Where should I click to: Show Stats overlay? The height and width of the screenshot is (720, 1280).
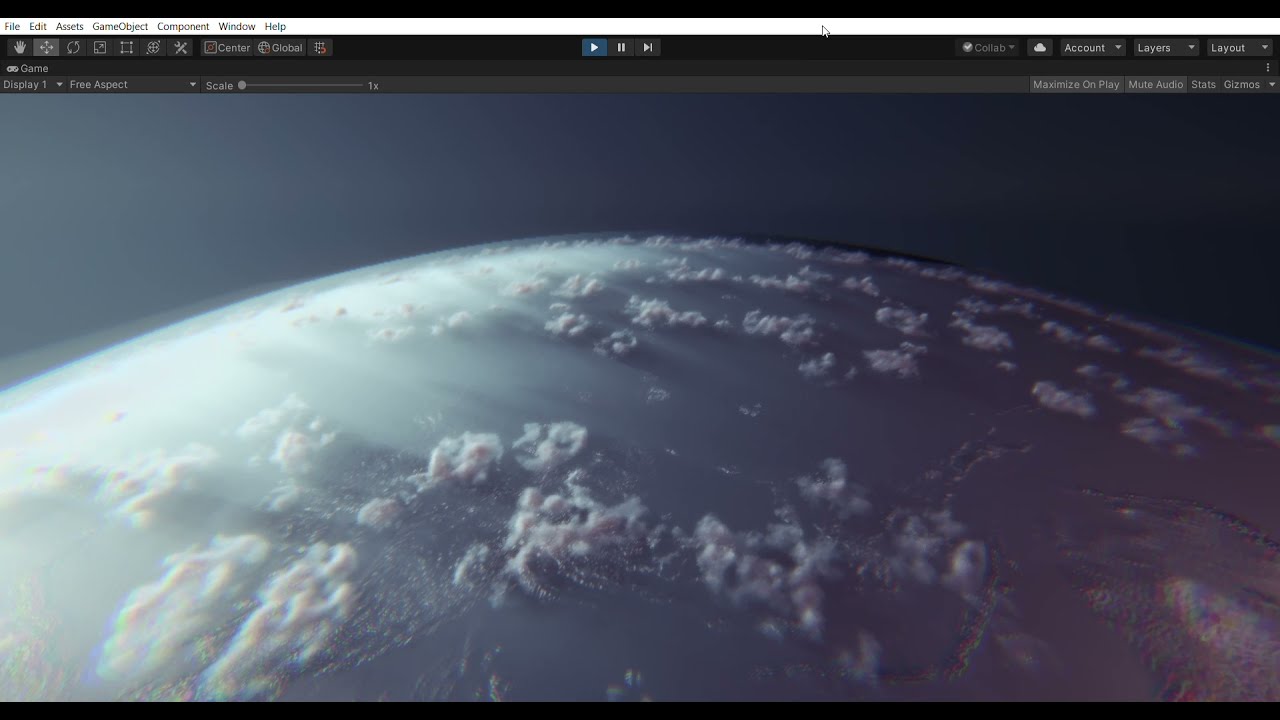1204,85
